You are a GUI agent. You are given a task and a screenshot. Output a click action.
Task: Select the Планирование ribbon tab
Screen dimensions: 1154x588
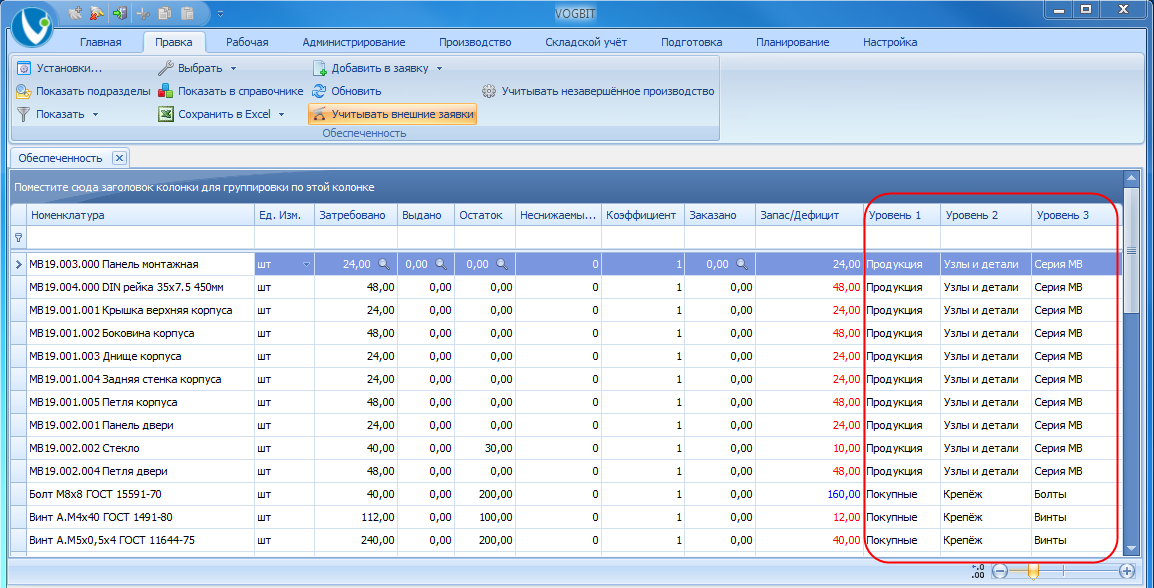click(793, 42)
